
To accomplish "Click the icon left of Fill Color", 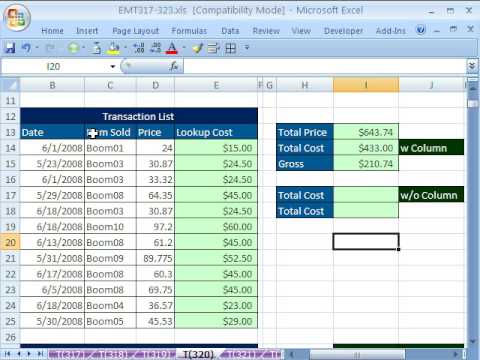I will (96, 48).
